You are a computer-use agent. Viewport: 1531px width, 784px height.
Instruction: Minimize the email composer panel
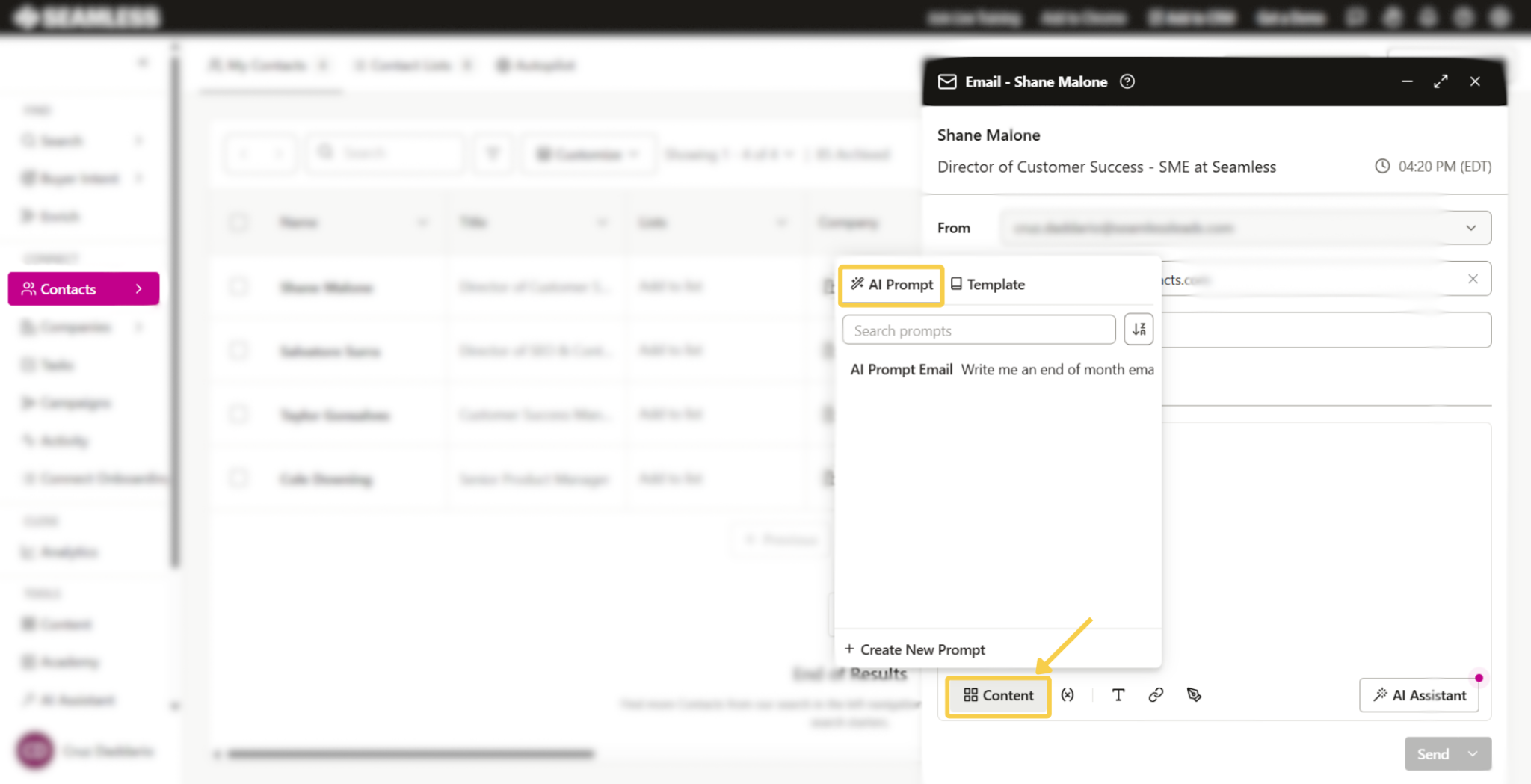click(x=1407, y=81)
